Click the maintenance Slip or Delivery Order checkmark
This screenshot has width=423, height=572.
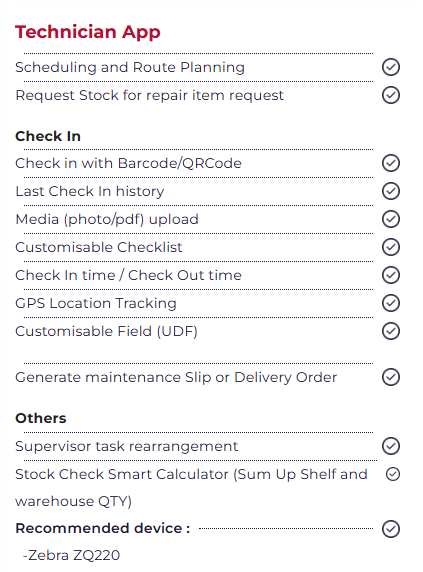click(391, 377)
